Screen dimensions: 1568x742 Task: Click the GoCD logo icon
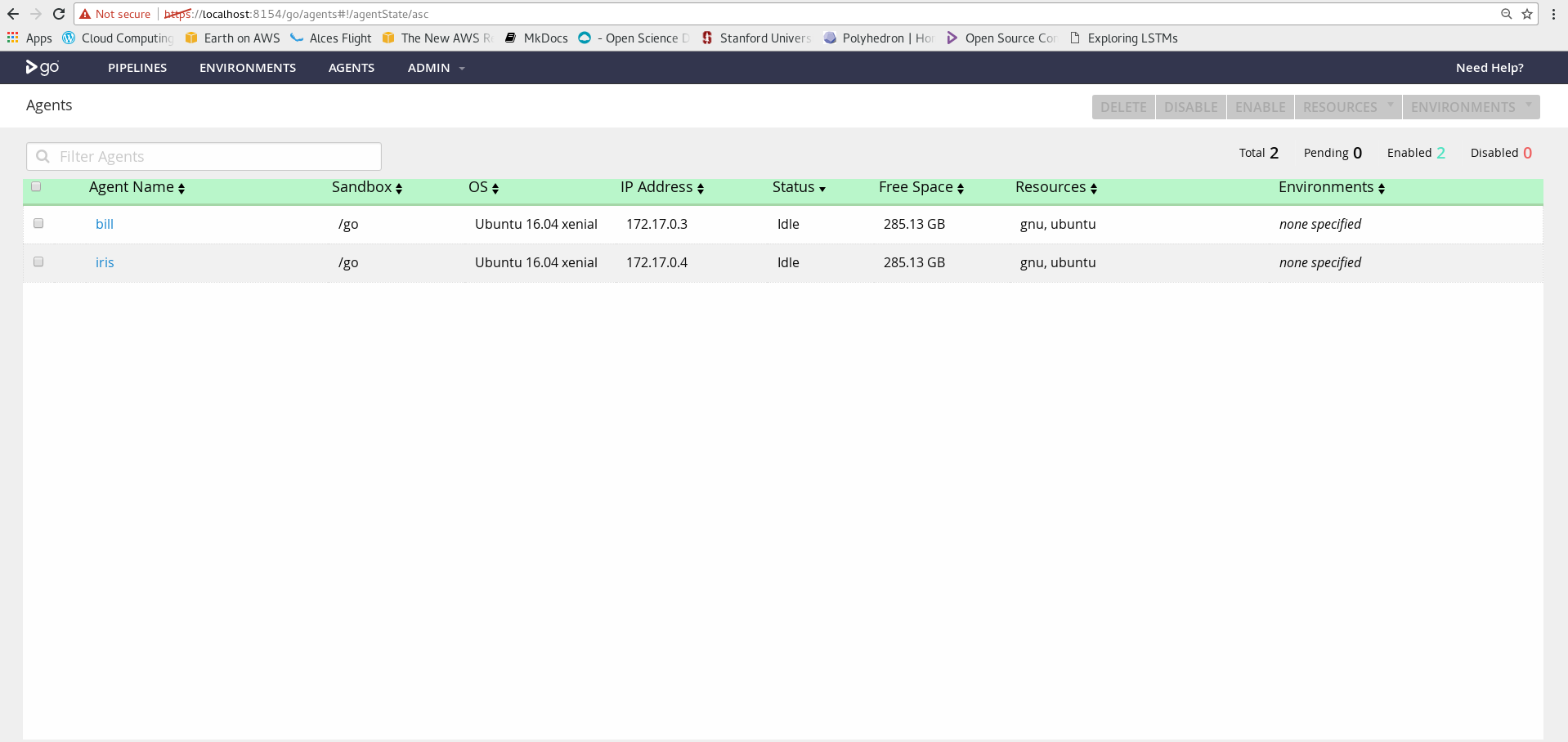point(42,68)
